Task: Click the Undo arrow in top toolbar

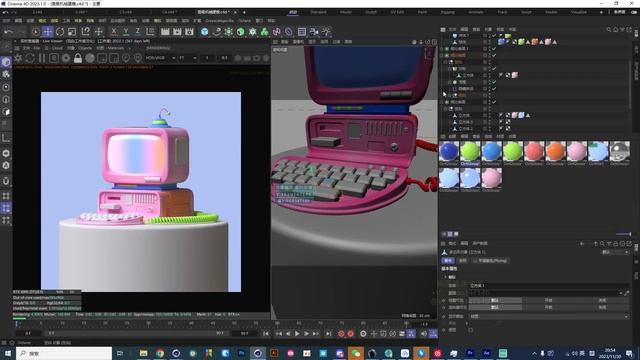Action: (x=9, y=31)
